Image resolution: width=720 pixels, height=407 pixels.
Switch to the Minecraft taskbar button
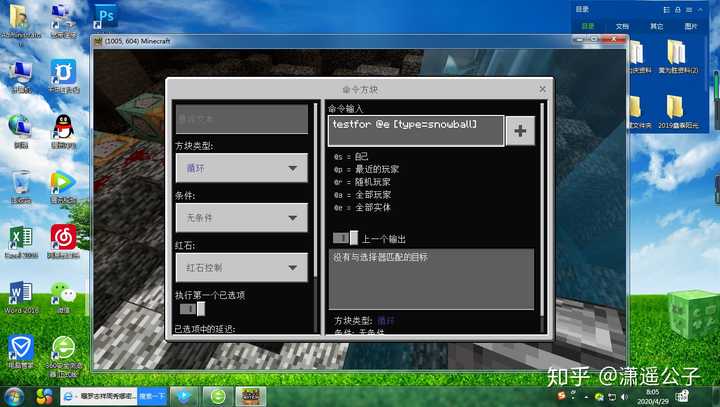coord(250,396)
